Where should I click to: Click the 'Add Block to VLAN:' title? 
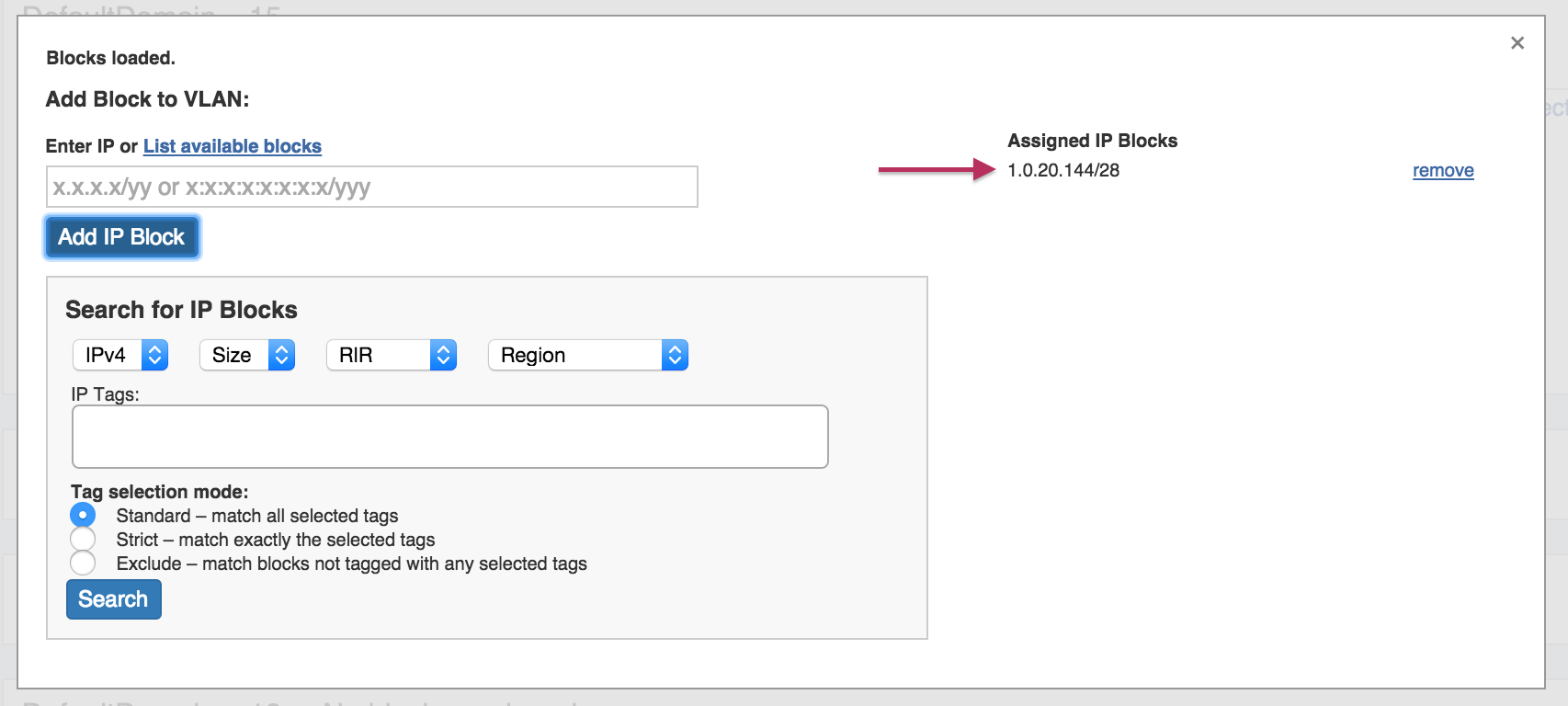(147, 99)
